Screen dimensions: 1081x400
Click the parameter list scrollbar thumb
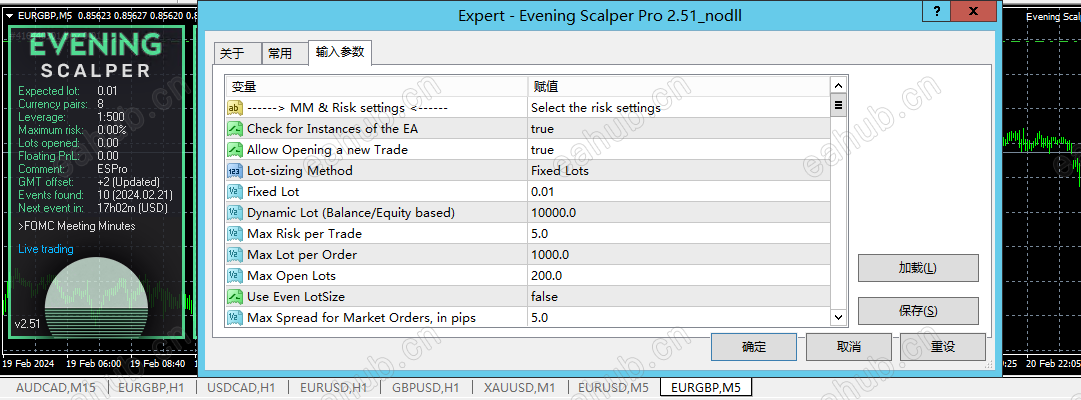[838, 106]
